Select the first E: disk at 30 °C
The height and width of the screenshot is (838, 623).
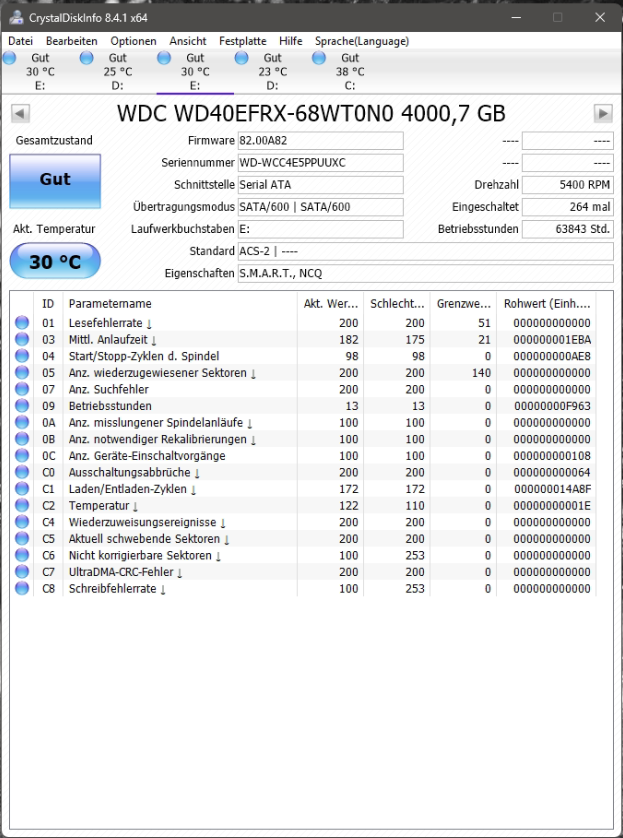pos(40,72)
